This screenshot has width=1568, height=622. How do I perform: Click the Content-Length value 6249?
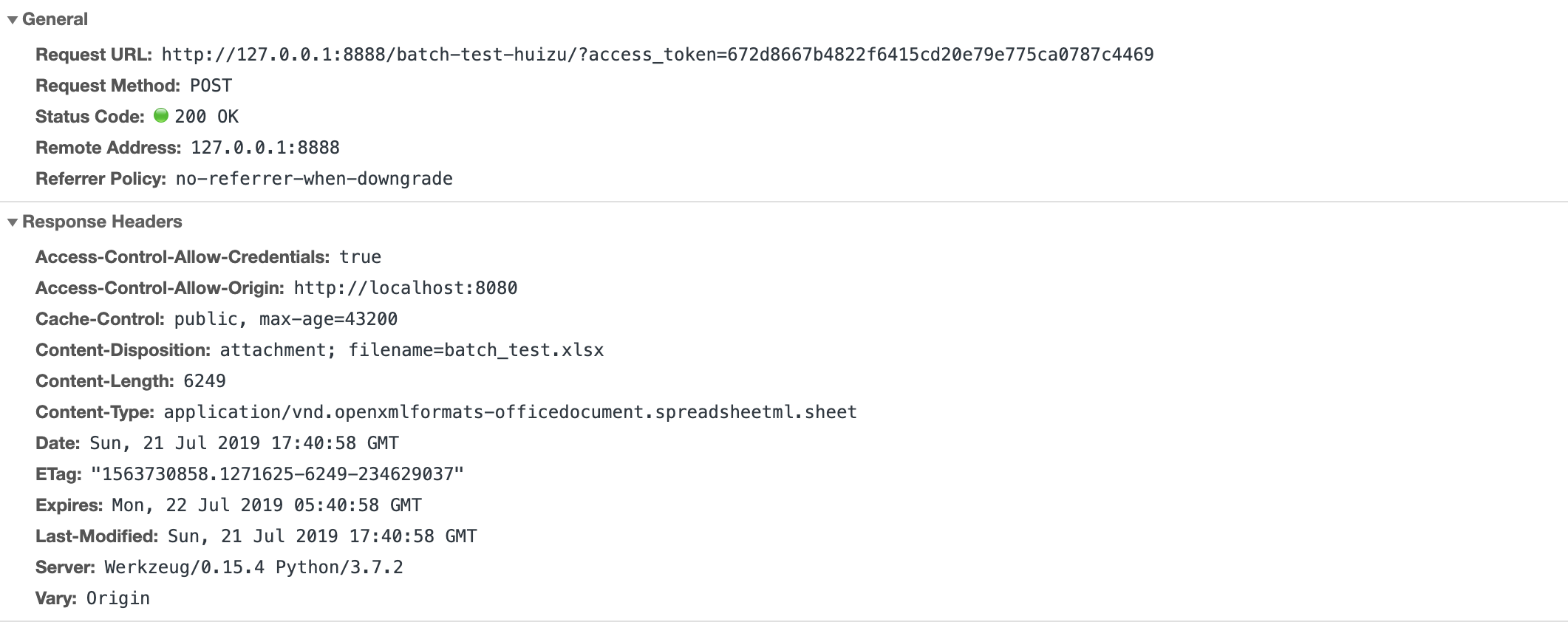[205, 381]
